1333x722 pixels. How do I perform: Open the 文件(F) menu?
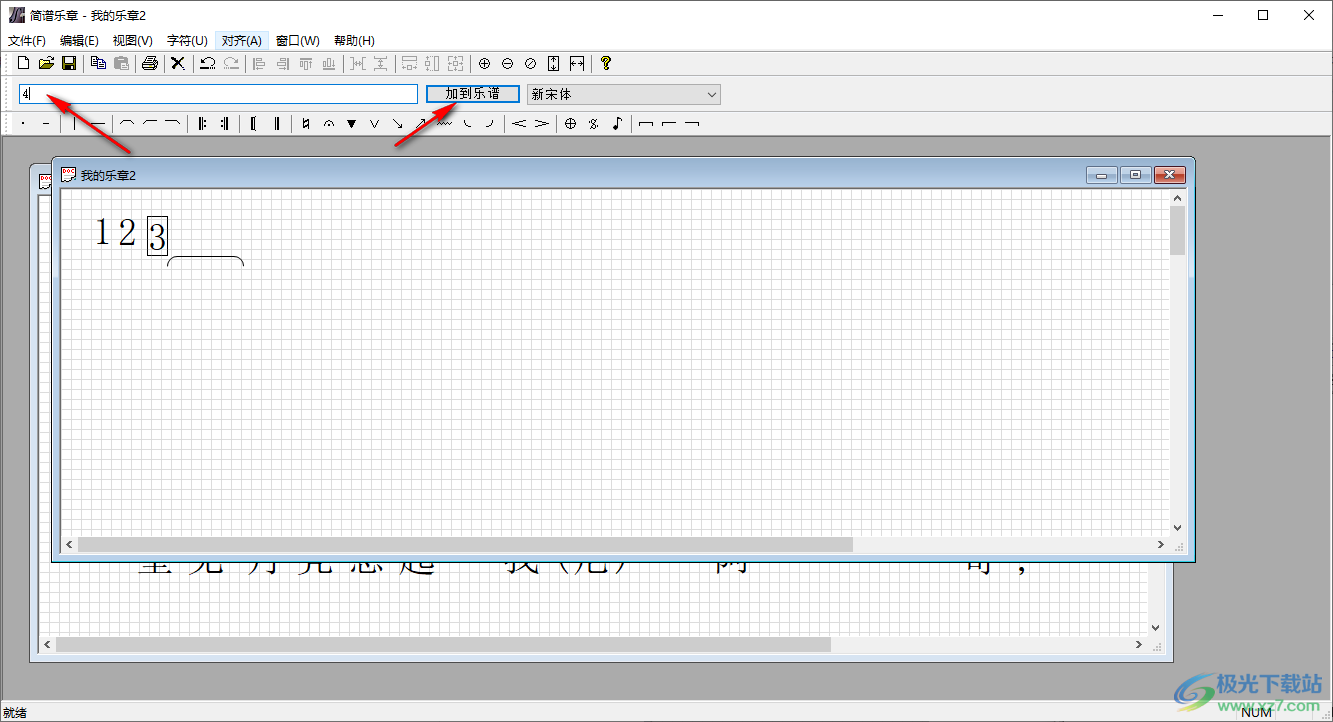tap(27, 41)
